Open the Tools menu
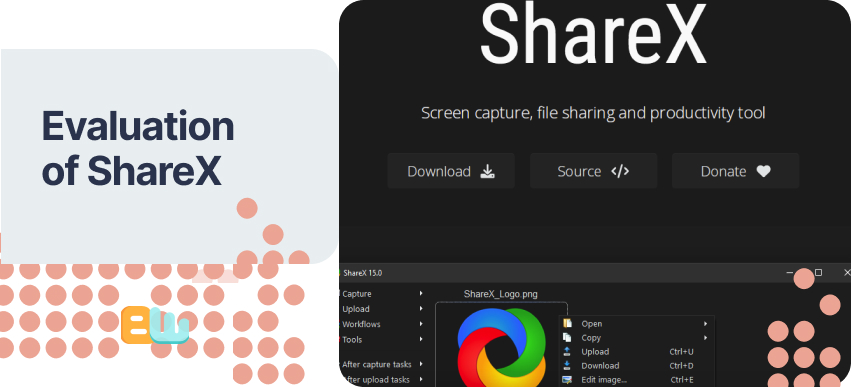Viewport: 852px width, 387px height. click(x=352, y=339)
